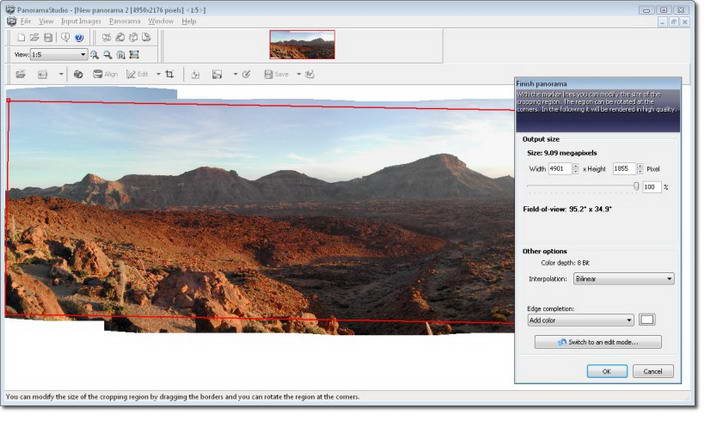Click the zoom in magnifier icon
Screen dimensions: 710x421
(95, 55)
